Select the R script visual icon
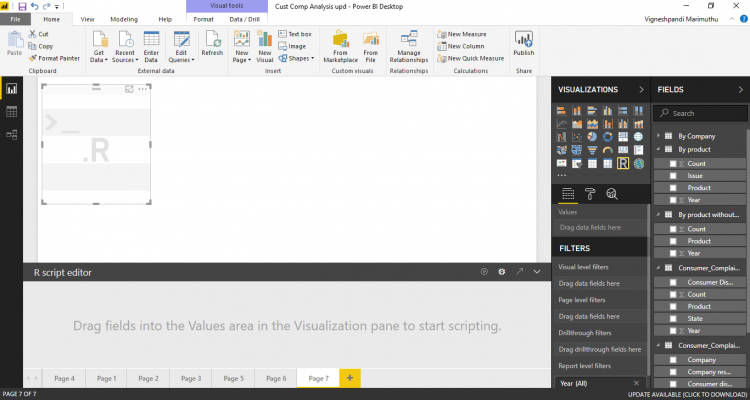The height and width of the screenshot is (400, 750). click(x=623, y=163)
